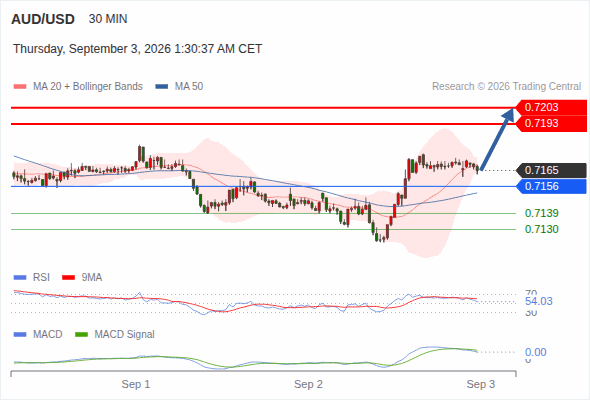Click the 0.7203 resistance price tag
Viewport: 590px width, 400px height.
pos(551,107)
